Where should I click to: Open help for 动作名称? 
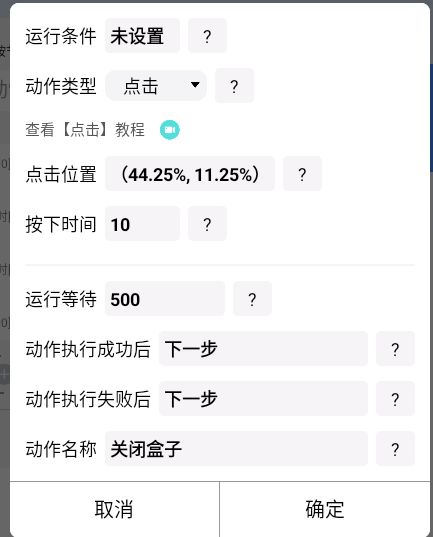tap(395, 449)
